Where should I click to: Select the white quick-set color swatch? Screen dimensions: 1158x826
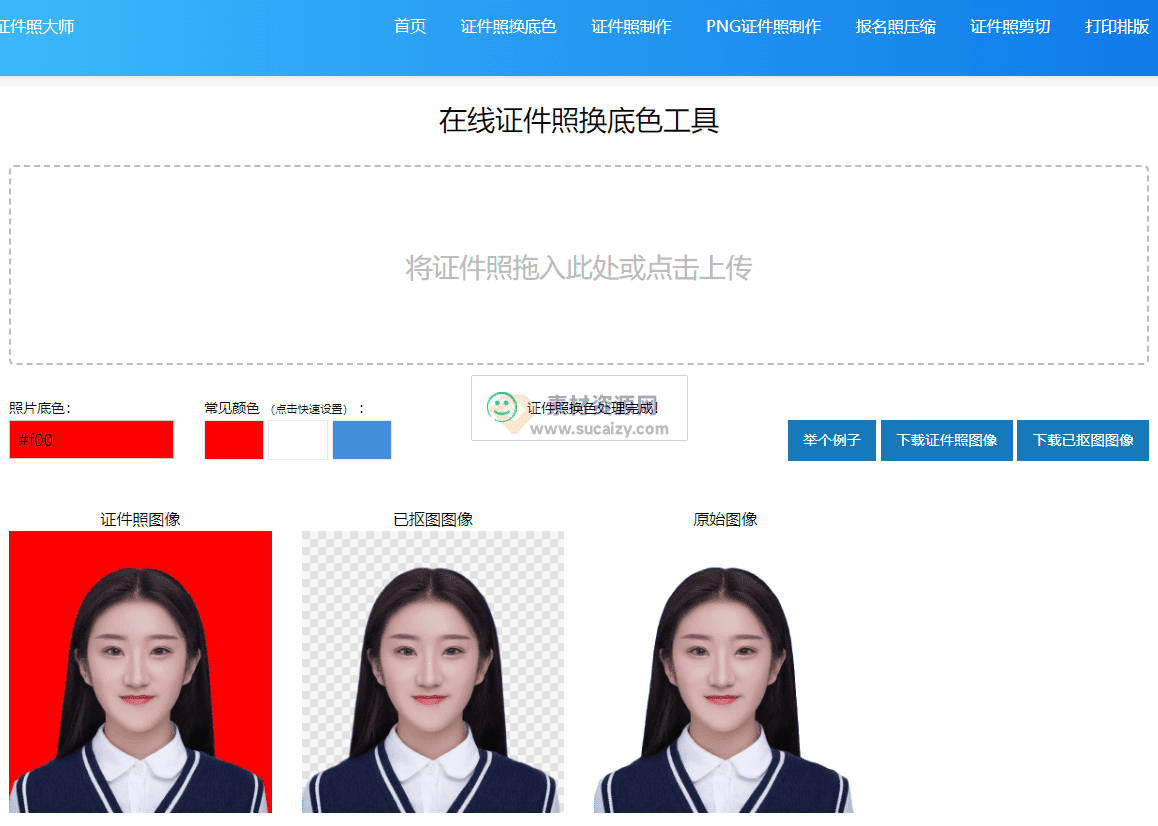coord(297,440)
